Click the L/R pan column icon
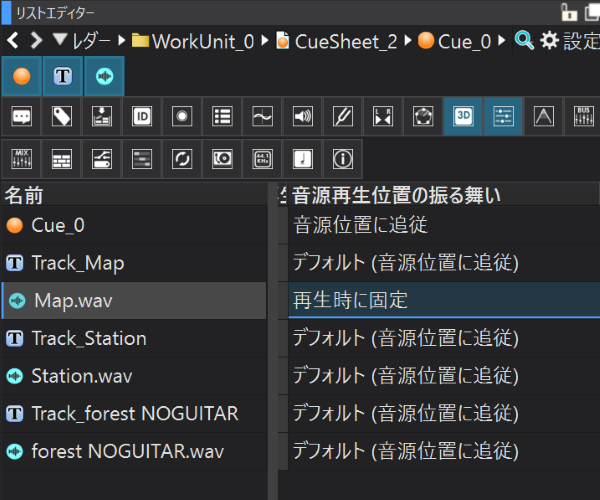600x500 pixels. coord(383,116)
